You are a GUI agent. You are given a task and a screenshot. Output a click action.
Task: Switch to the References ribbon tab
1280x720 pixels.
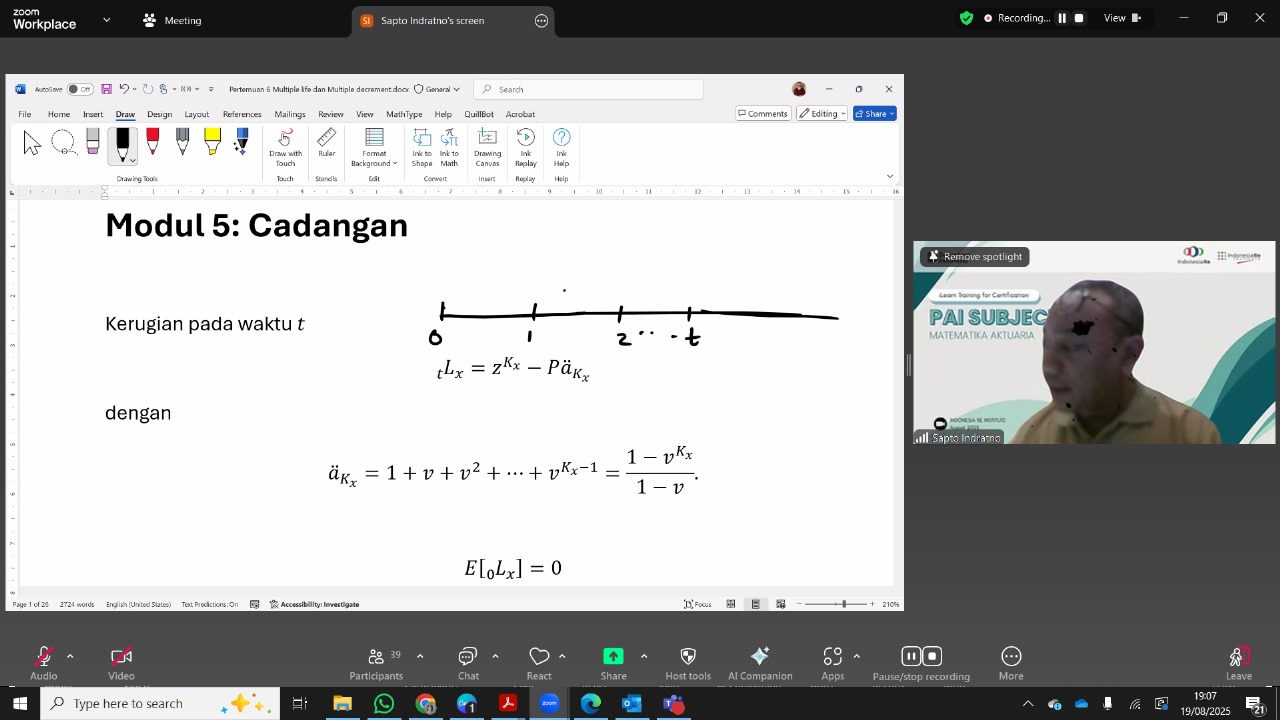click(242, 114)
